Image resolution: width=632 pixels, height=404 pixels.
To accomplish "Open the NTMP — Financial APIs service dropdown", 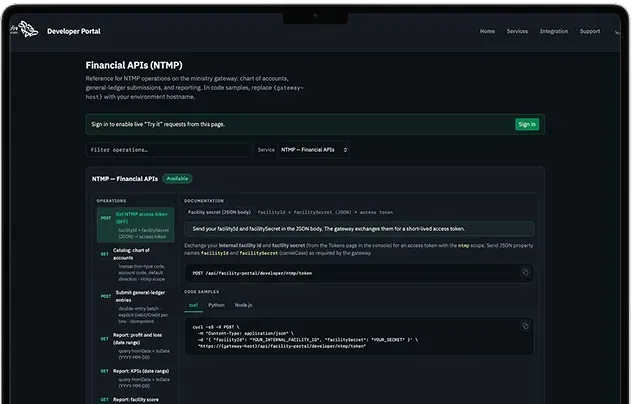I will tap(314, 150).
